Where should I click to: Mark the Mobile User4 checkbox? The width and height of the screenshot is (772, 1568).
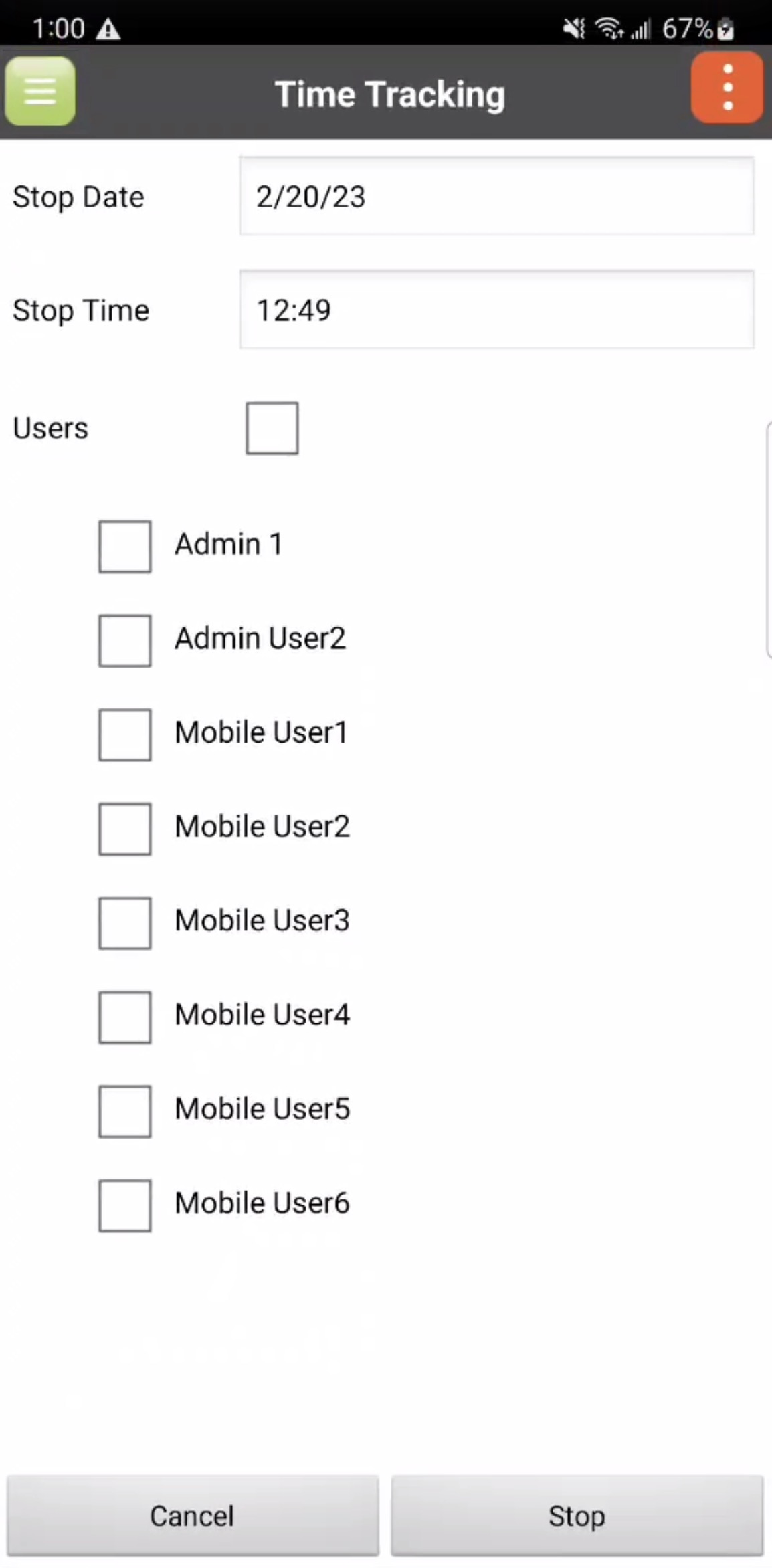pos(125,1017)
